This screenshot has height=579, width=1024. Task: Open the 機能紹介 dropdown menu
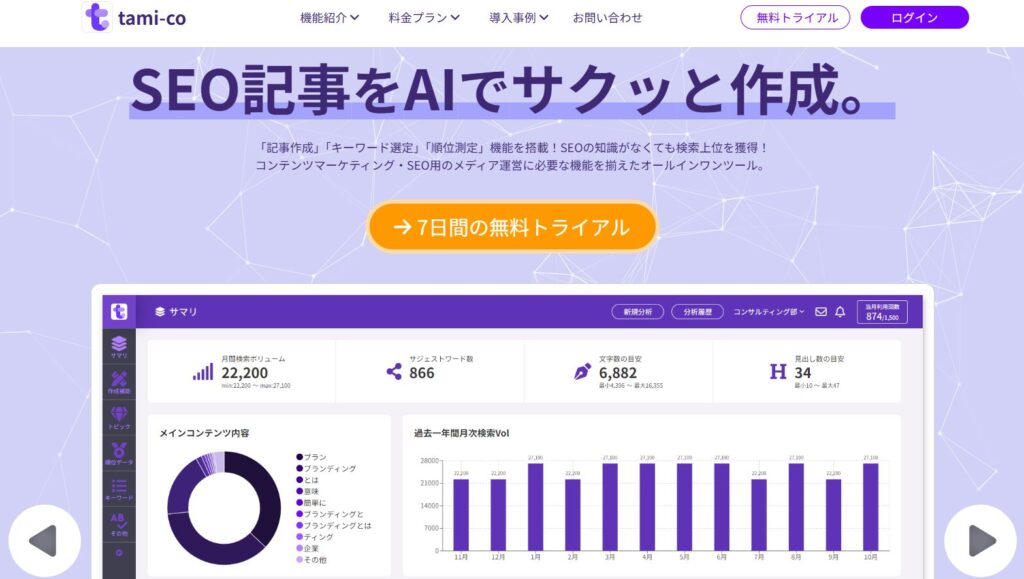pyautogui.click(x=329, y=18)
